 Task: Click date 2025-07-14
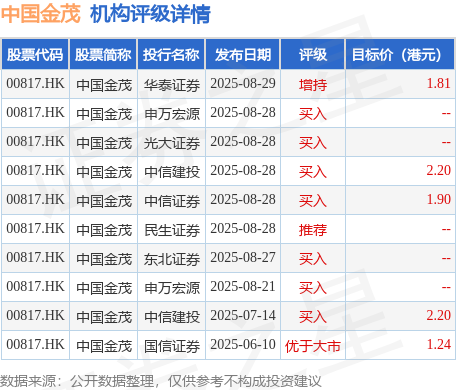[x=243, y=315]
